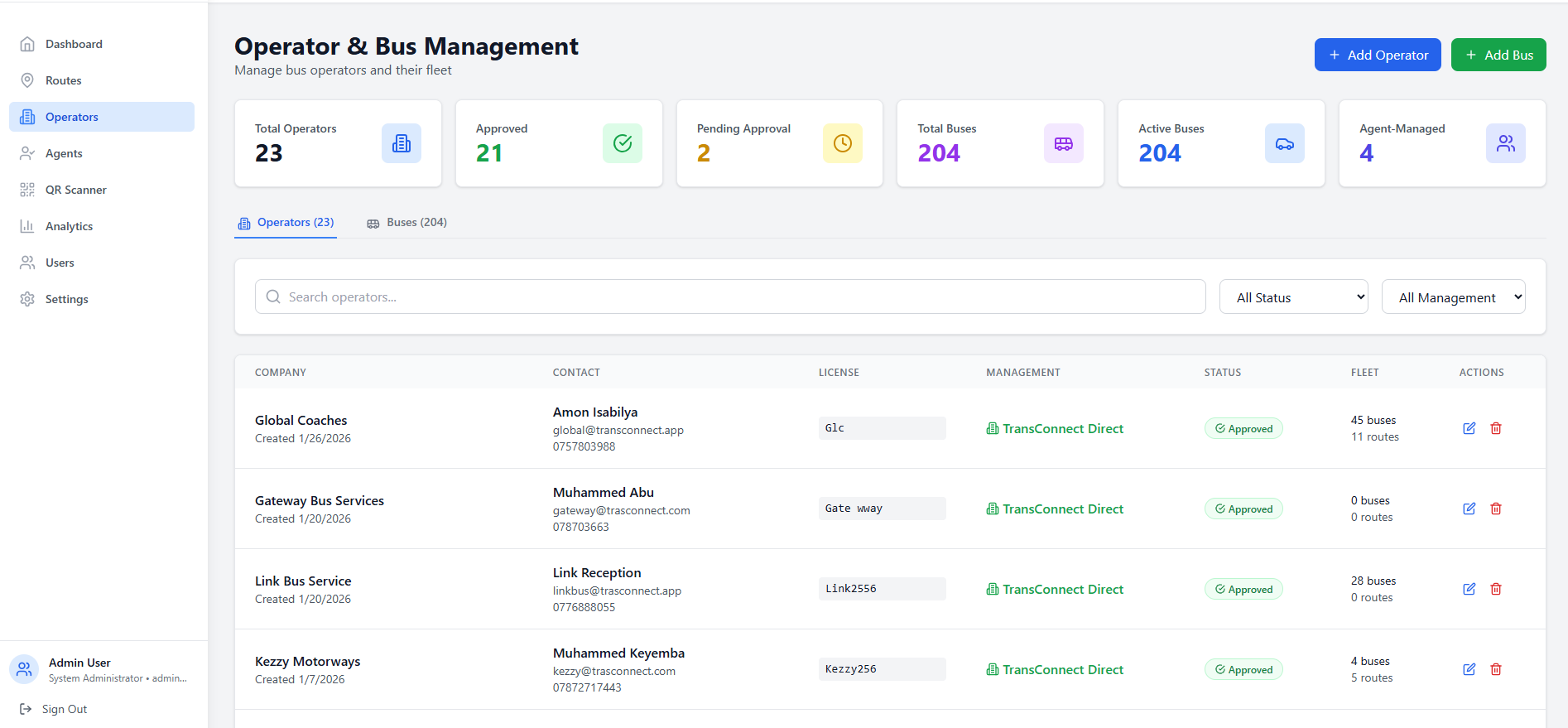Click the Pending Approval clock icon
Viewport: 1568px width, 728px height.
pos(843,143)
